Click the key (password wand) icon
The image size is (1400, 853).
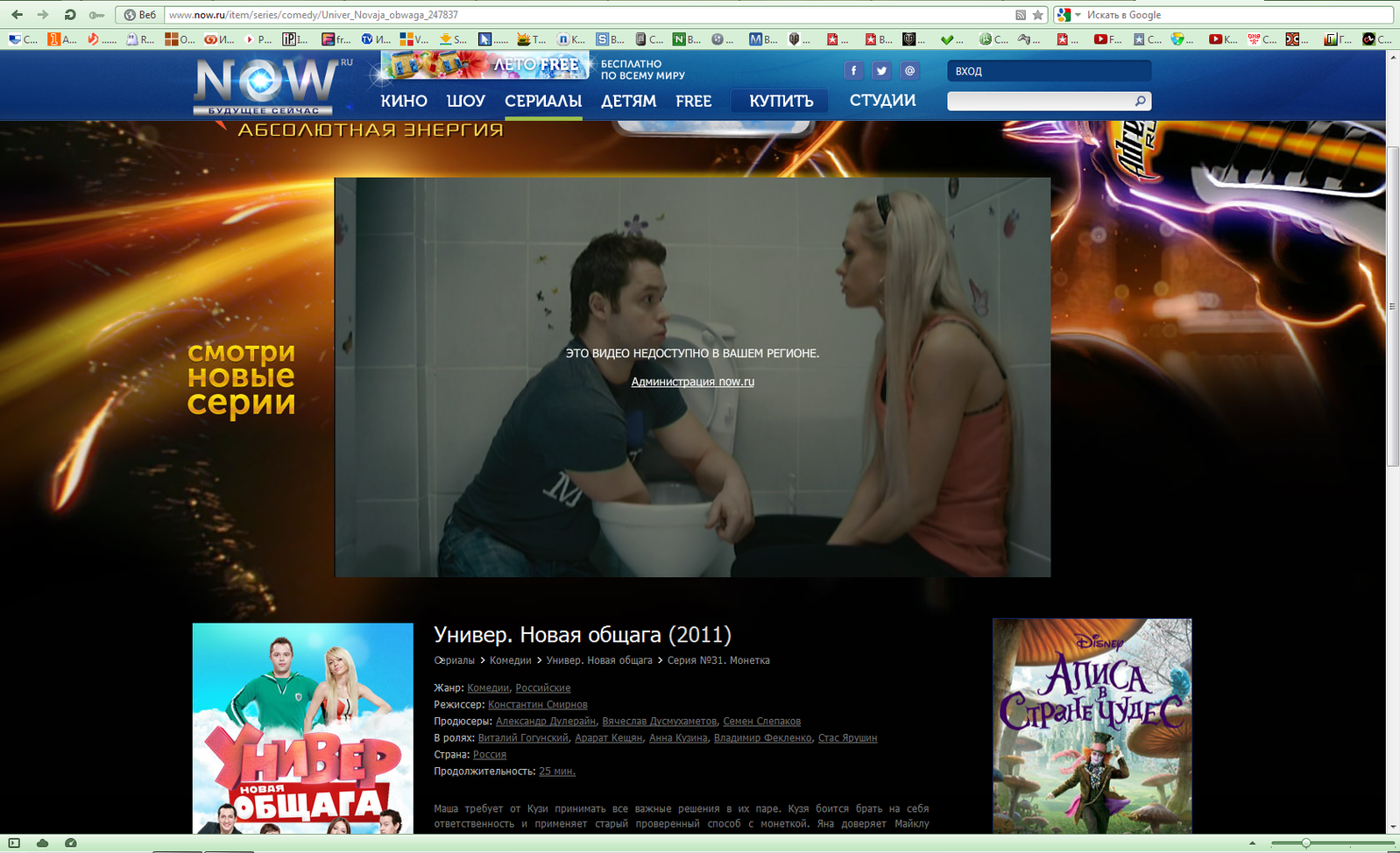click(96, 15)
